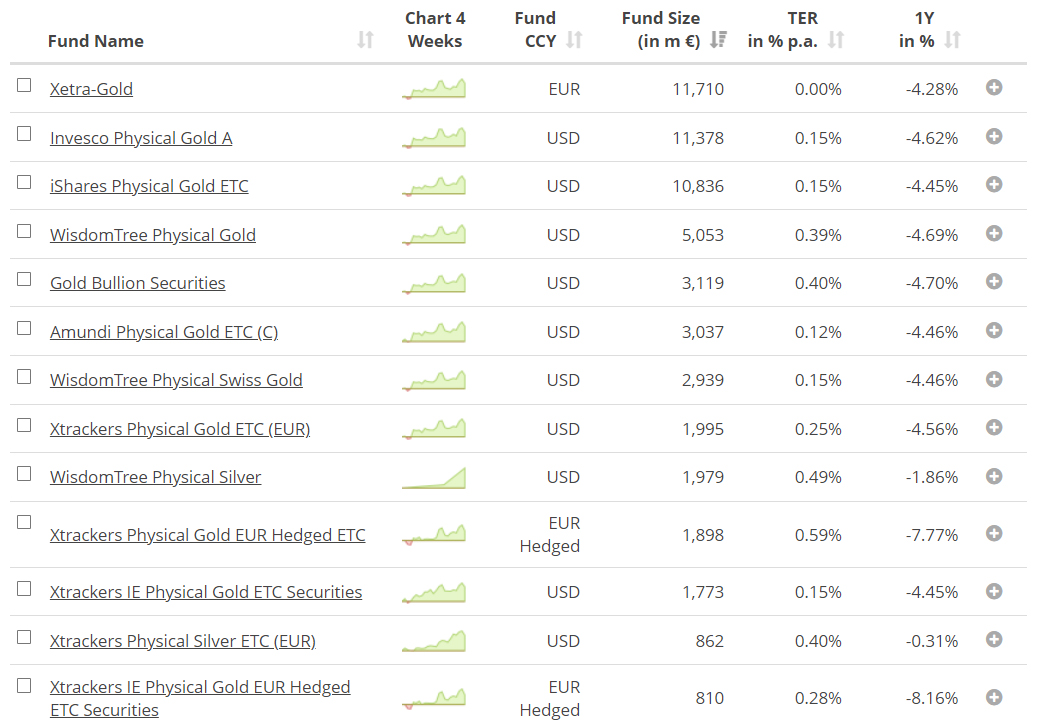Click plus icon for WisdomTree Physical Silver
This screenshot has width=1039, height=728.
tap(994, 476)
